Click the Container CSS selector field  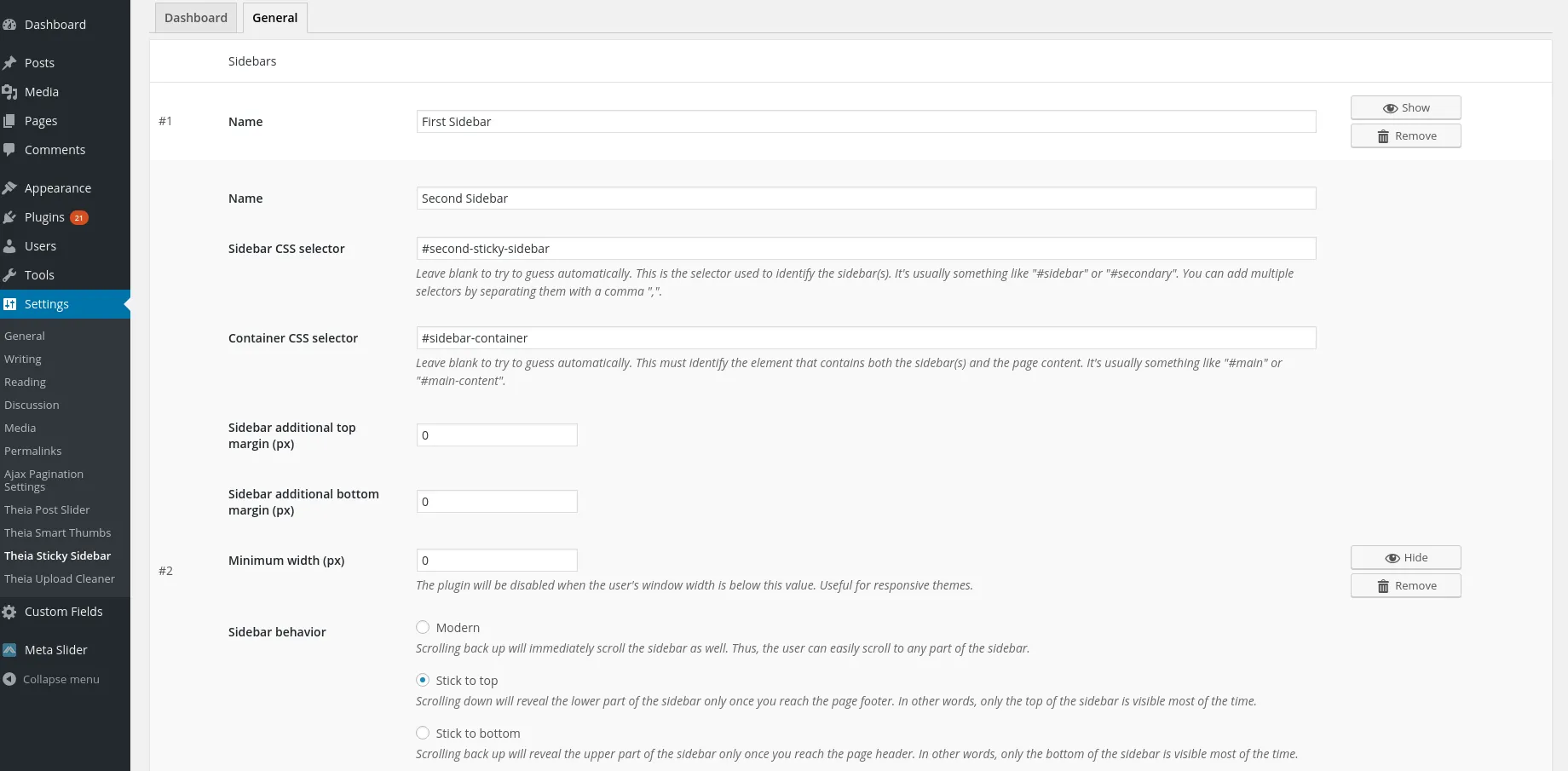pyautogui.click(x=866, y=338)
